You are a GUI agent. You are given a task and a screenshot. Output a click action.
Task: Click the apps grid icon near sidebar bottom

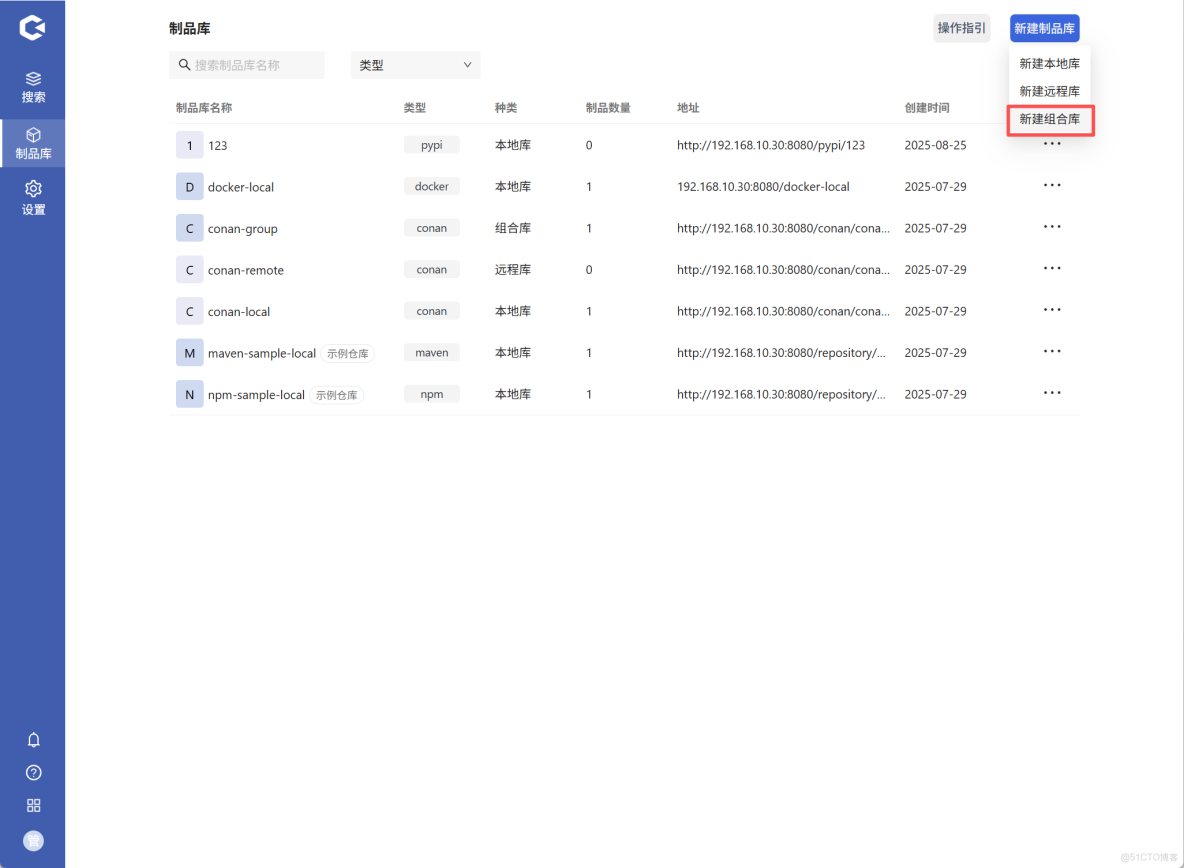tap(33, 805)
